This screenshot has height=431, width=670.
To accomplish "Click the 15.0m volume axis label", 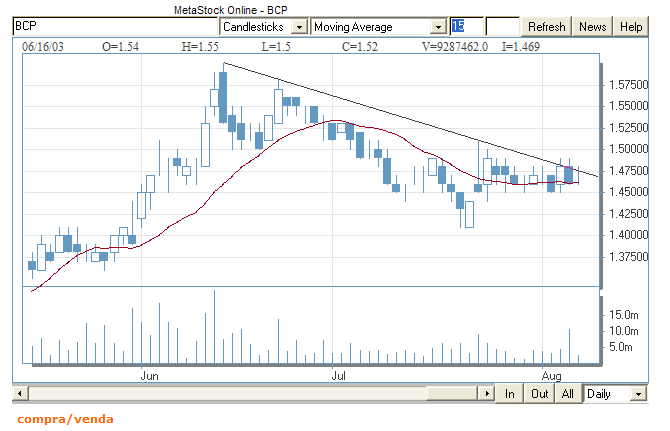I will click(623, 315).
